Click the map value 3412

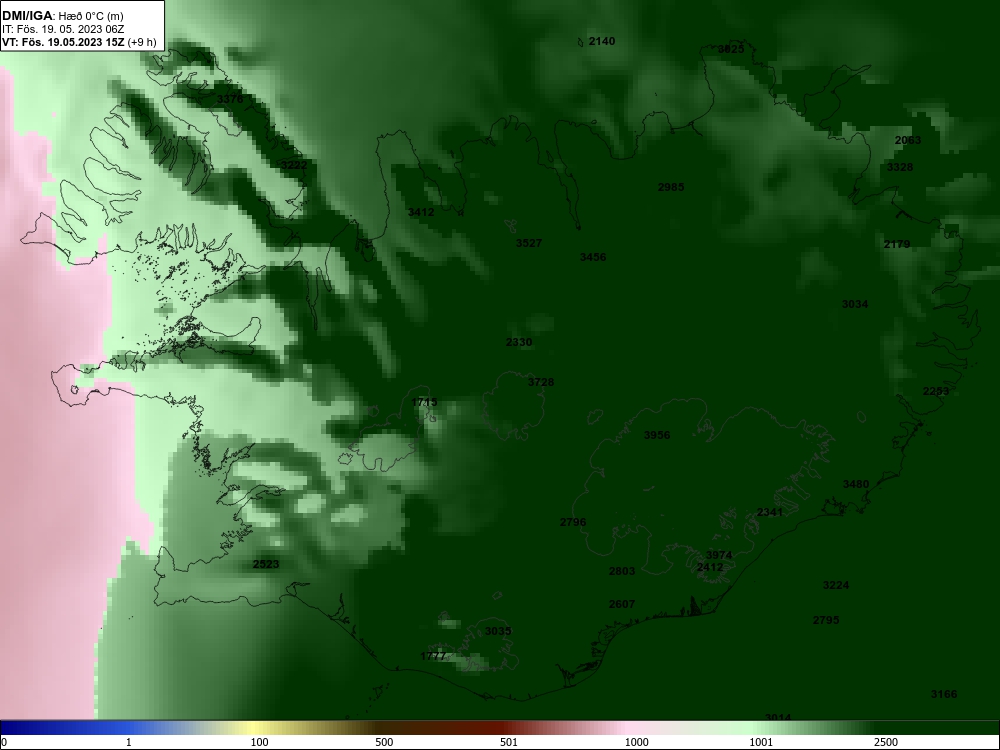(421, 212)
